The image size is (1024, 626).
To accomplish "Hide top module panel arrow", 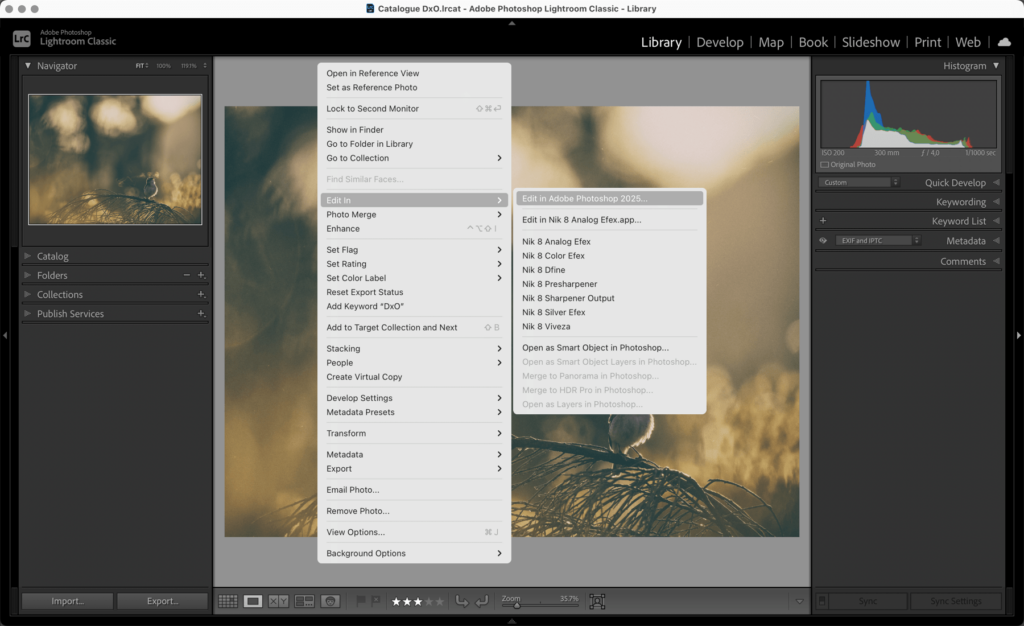I will [512, 23].
